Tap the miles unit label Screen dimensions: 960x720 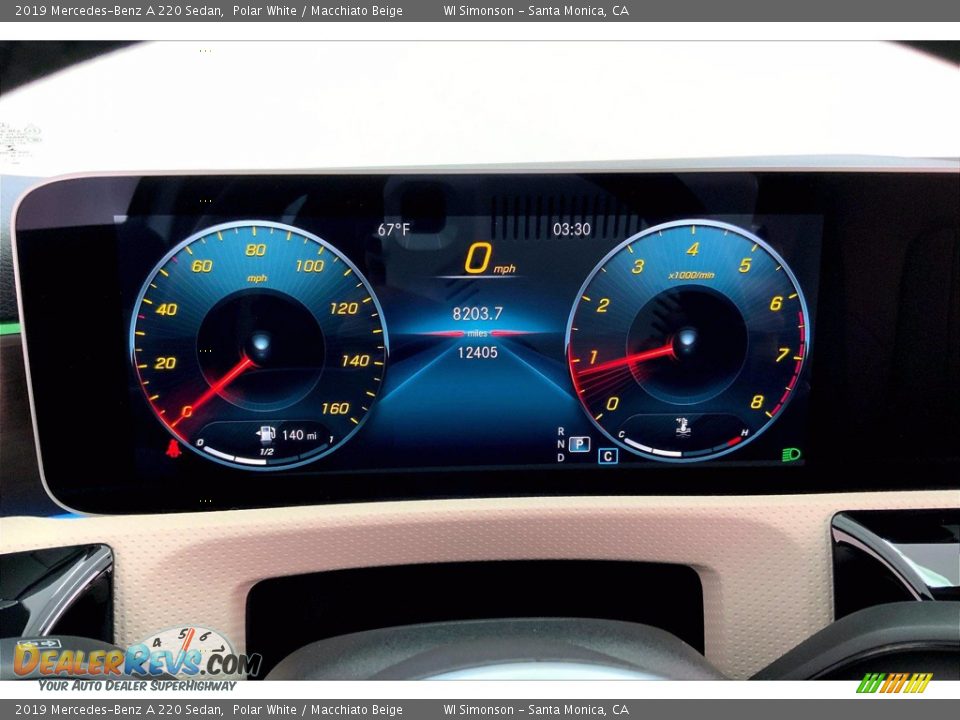pyautogui.click(x=478, y=333)
